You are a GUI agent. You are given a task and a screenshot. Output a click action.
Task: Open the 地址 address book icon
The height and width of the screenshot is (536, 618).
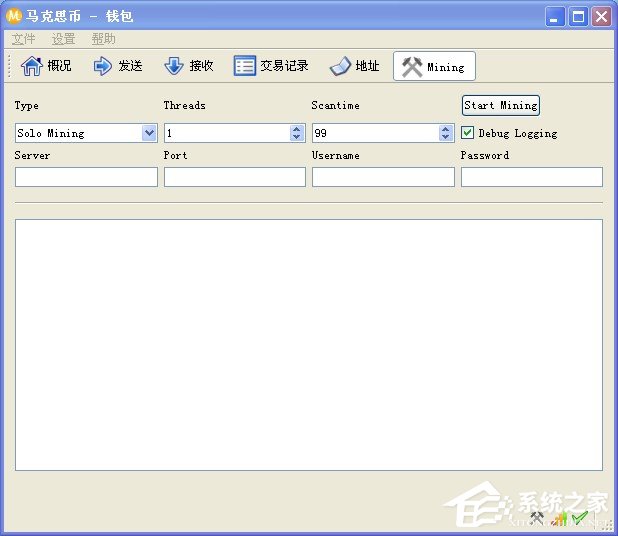(340, 66)
